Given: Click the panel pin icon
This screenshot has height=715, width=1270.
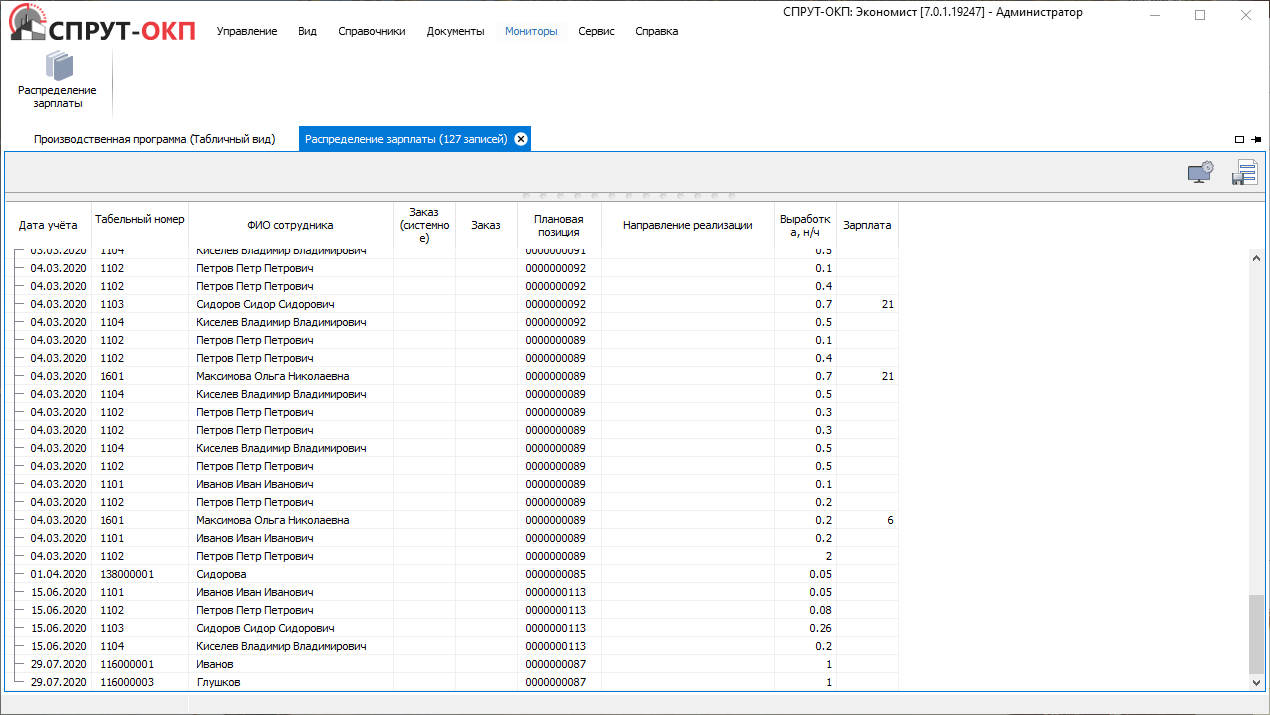Looking at the screenshot, I should click(x=1256, y=140).
